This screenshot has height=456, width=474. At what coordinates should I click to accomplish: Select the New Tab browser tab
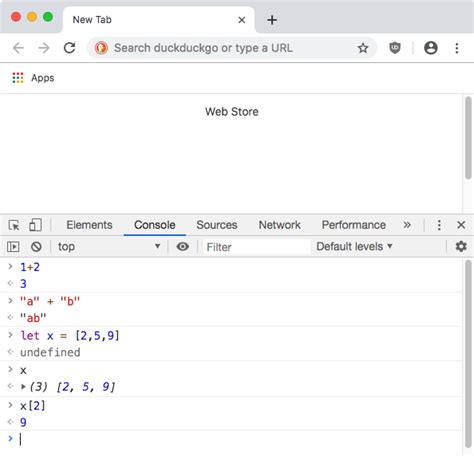(x=159, y=20)
